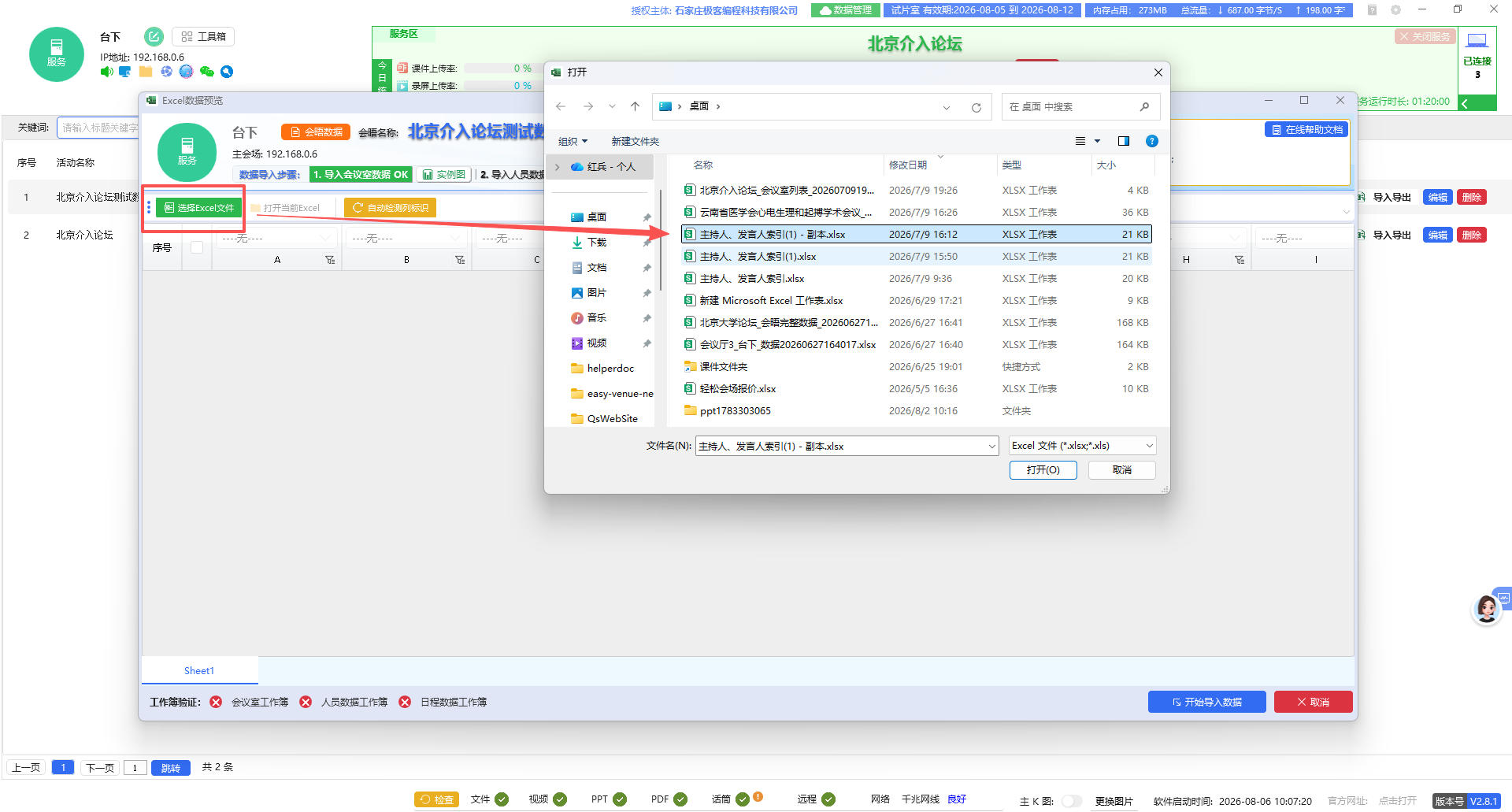Image resolution: width=1512 pixels, height=812 pixels.
Task: Click the blue search circle icon under IP address
Action: (227, 72)
